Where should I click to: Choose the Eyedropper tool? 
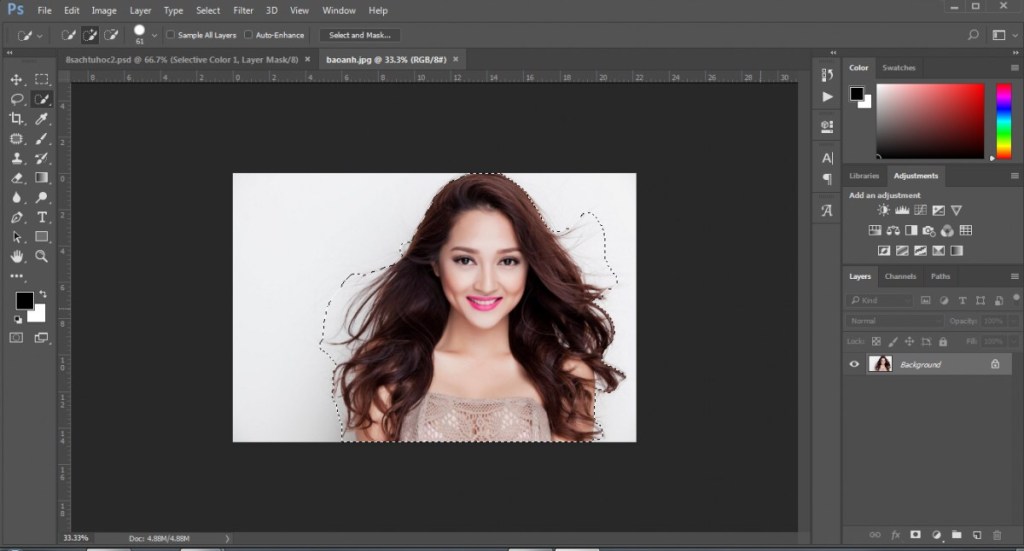(x=42, y=119)
